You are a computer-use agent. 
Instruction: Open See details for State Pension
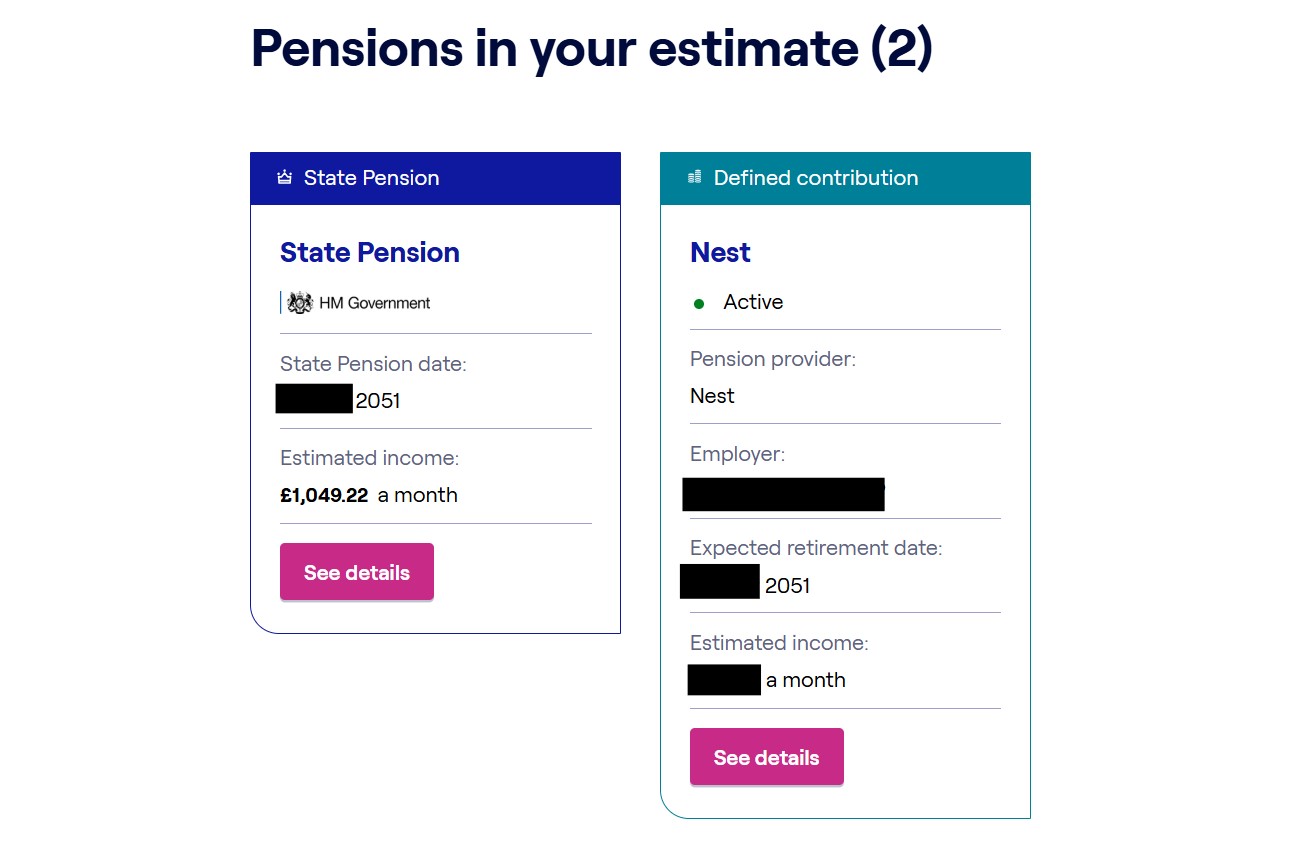(x=357, y=572)
